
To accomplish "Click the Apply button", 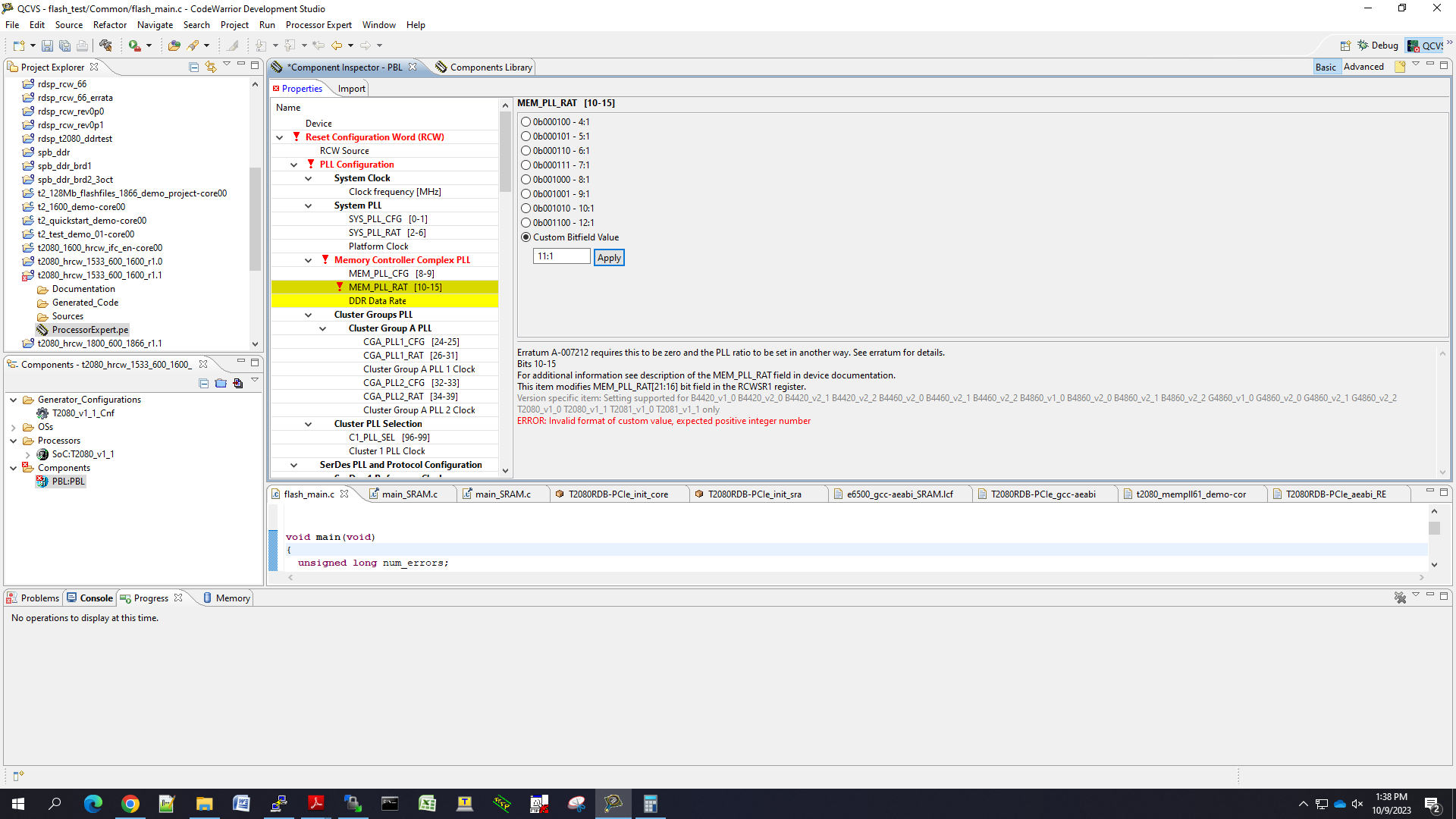I will (609, 258).
